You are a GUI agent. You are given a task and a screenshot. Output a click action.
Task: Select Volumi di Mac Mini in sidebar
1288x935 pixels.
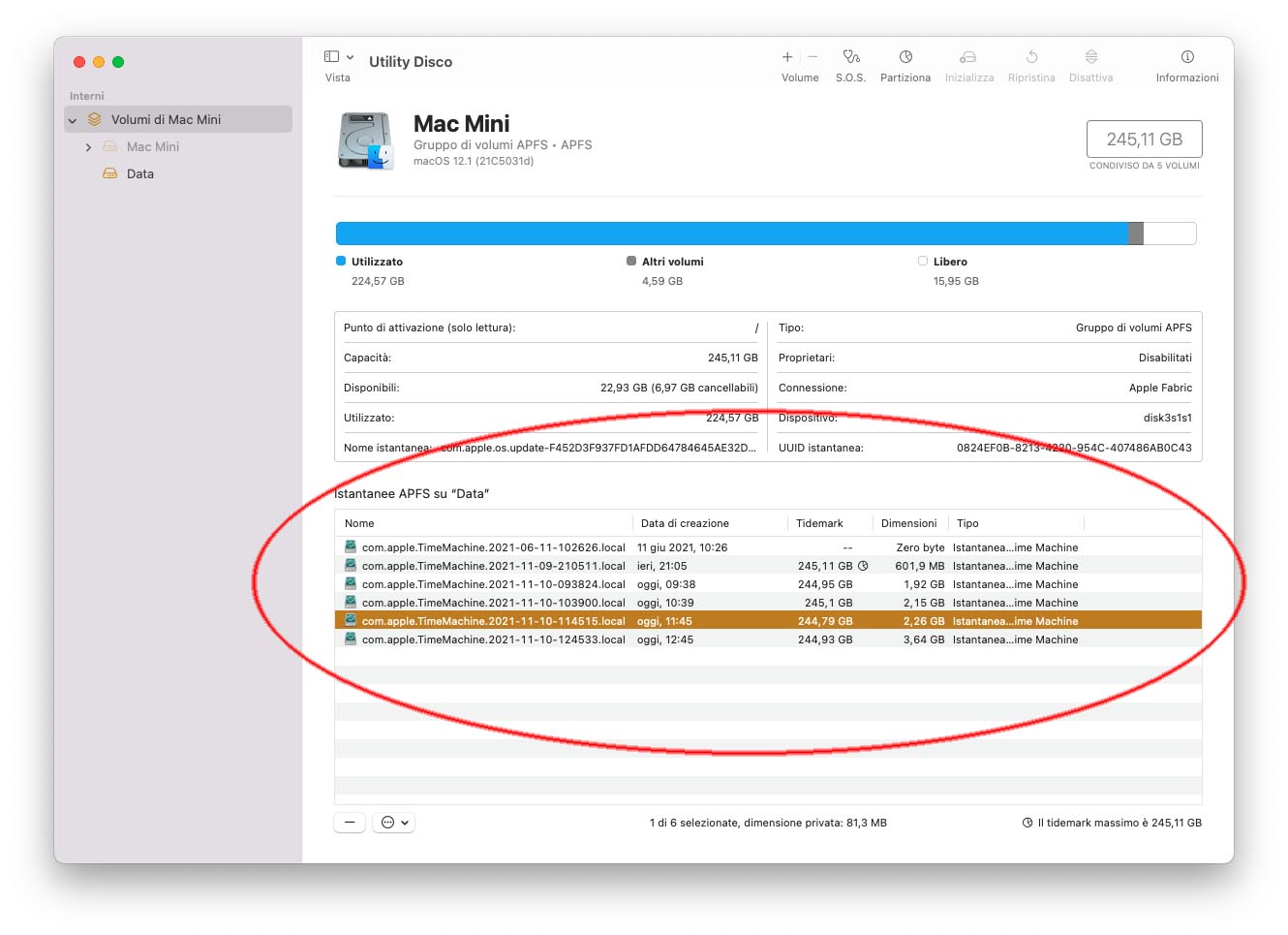pos(178,119)
